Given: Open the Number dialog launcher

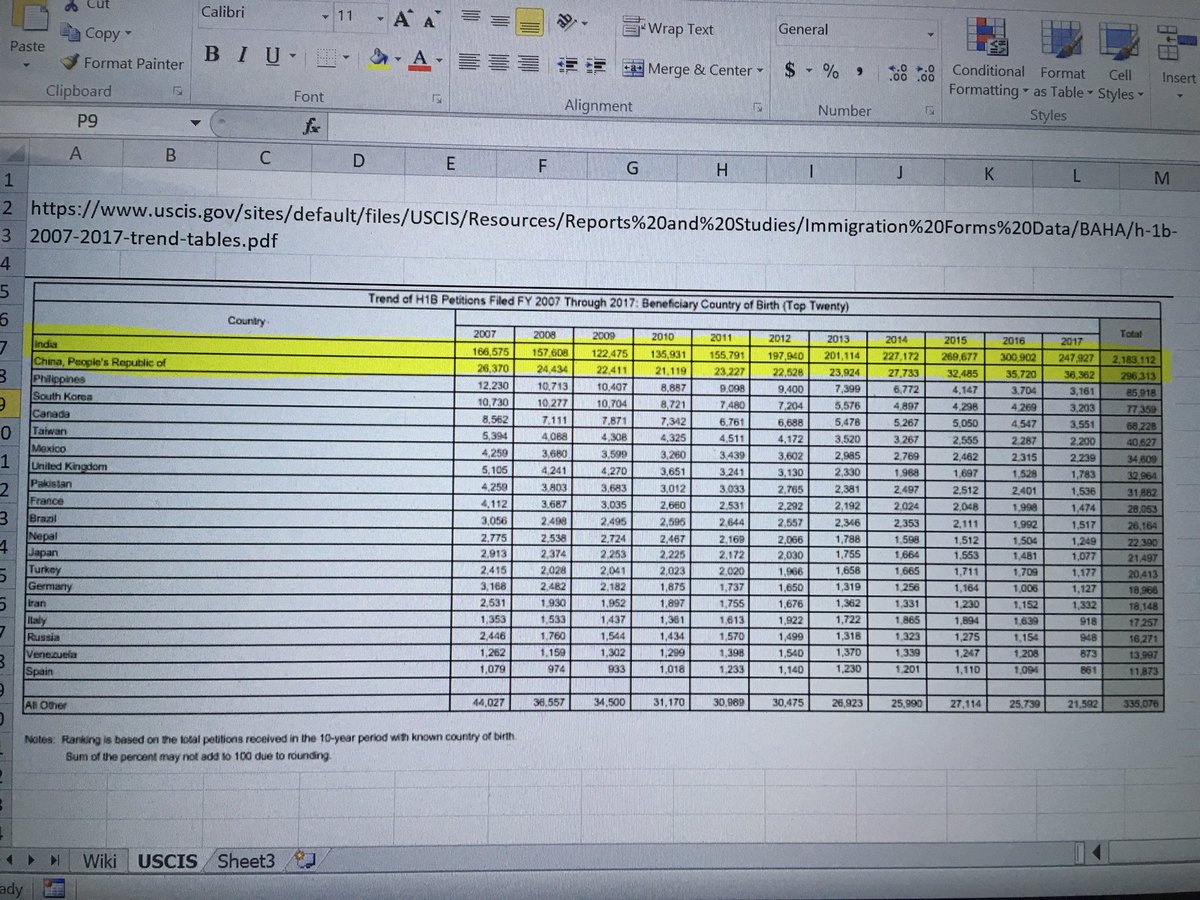Looking at the screenshot, I should (x=932, y=110).
